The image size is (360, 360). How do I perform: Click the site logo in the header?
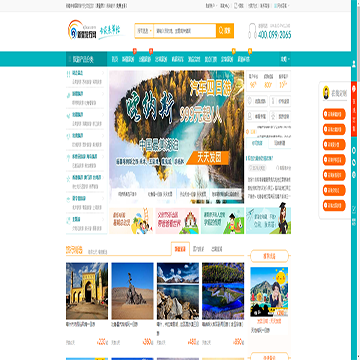coord(82,30)
